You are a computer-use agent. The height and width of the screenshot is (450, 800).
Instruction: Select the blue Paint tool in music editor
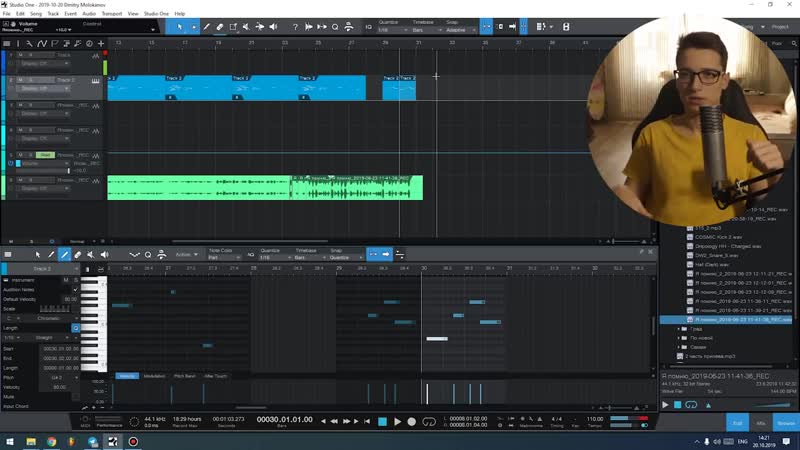64,254
